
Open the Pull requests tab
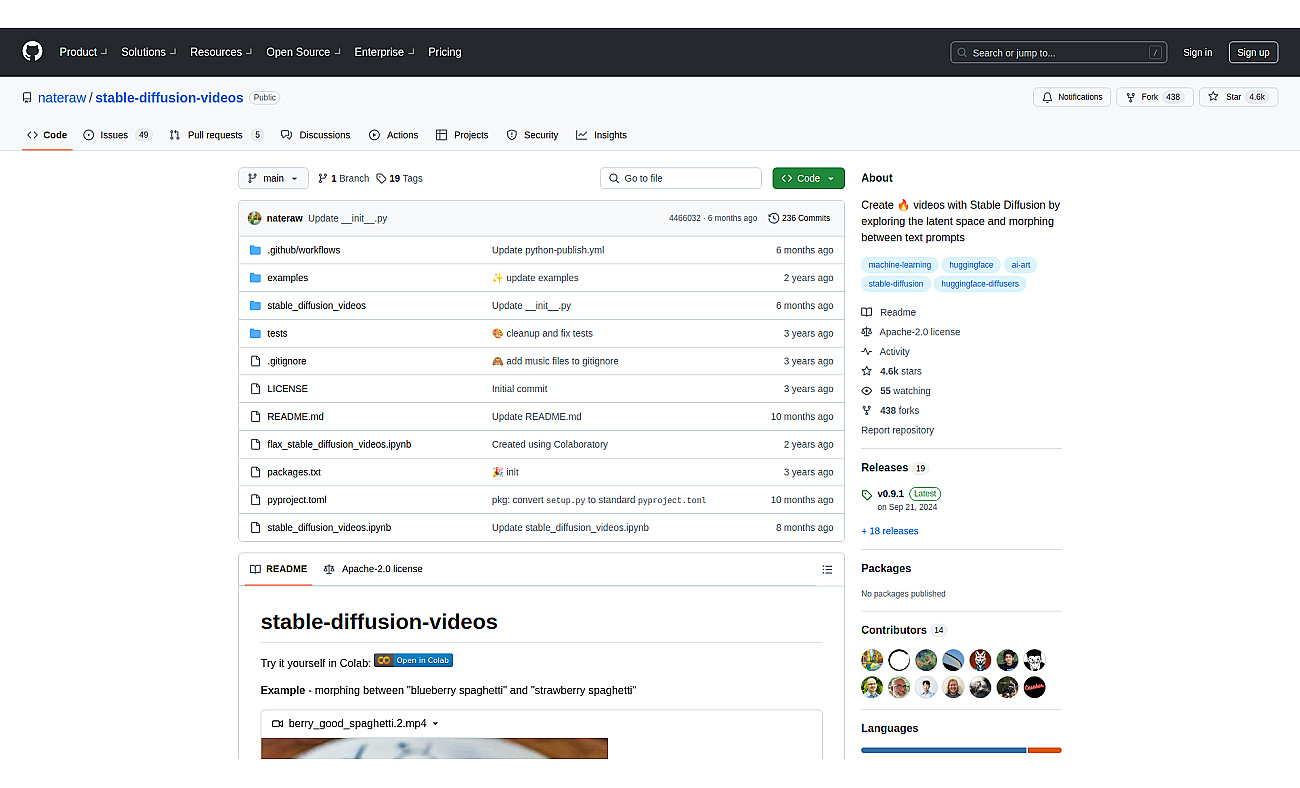pos(216,135)
